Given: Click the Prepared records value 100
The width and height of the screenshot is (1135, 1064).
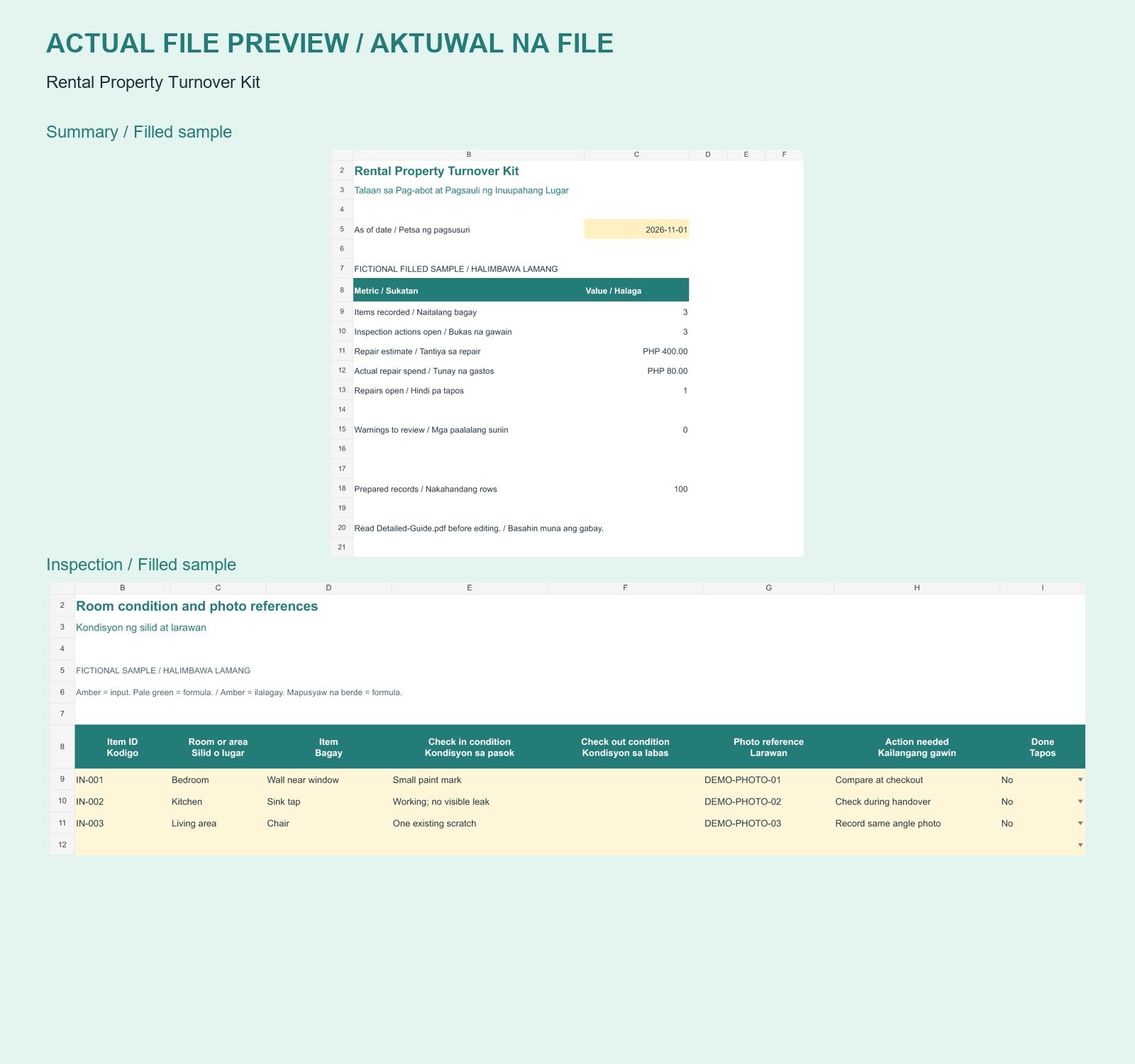Looking at the screenshot, I should [x=636, y=489].
